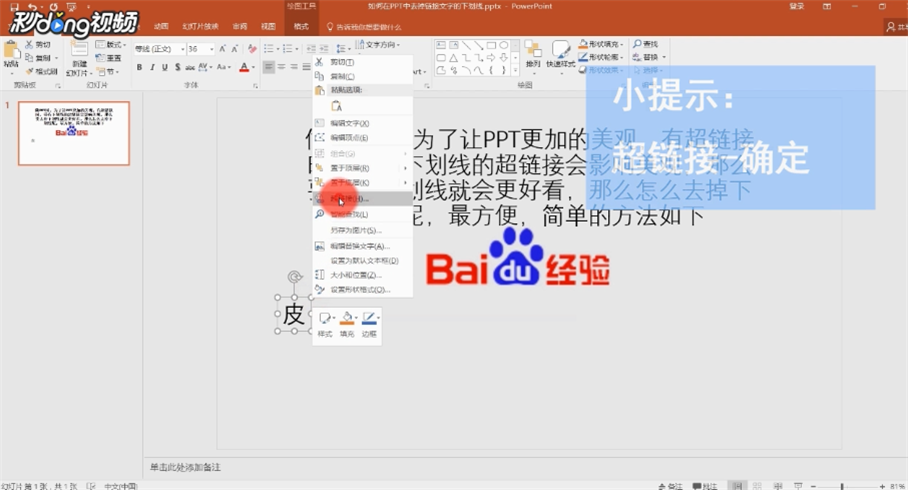908x490 pixels.
Task: Choose Copy (复制) in the context menu
Action: (363, 76)
